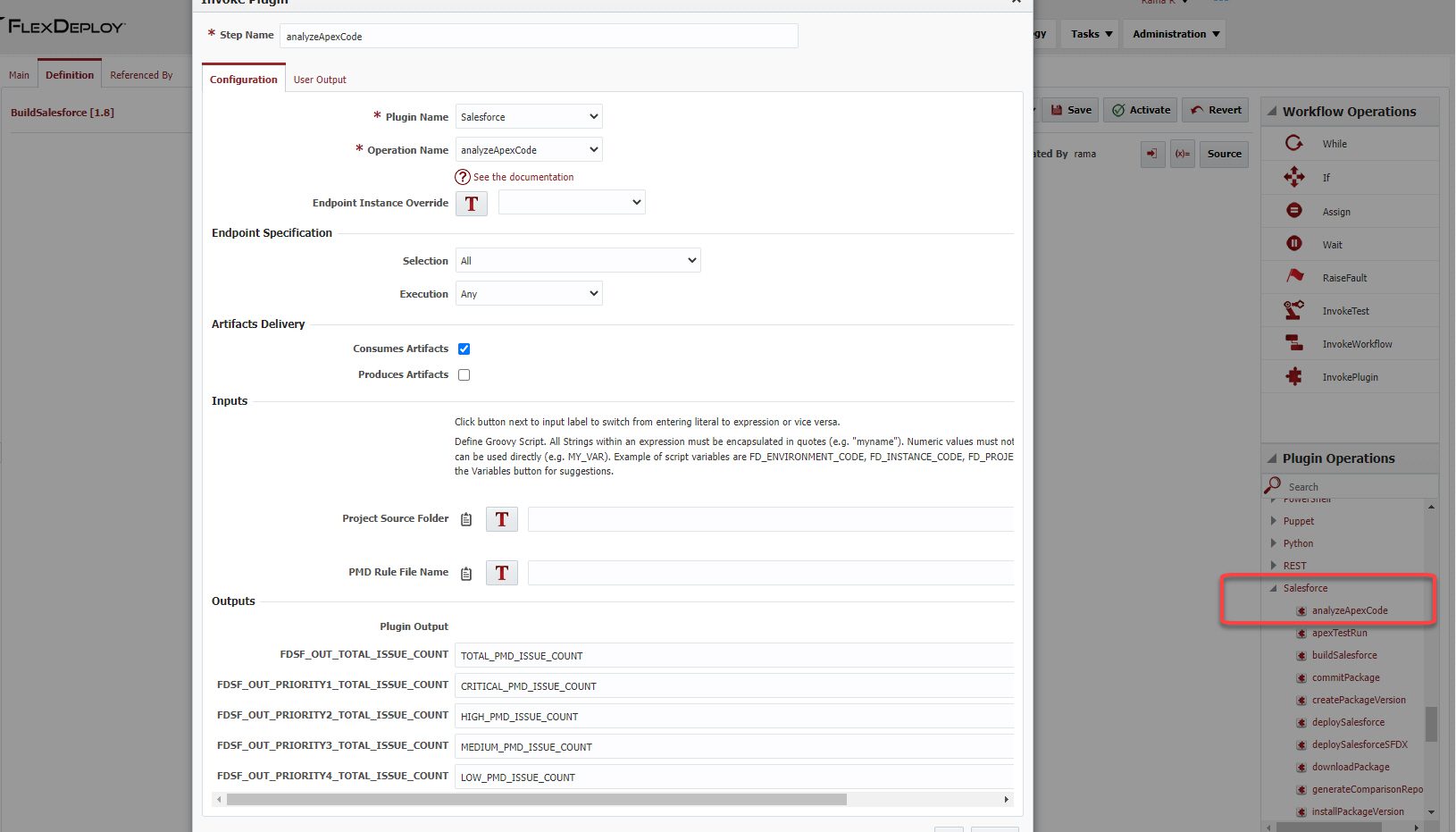Click the Assign operation icon
The width and height of the screenshot is (1456, 832).
1293,210
